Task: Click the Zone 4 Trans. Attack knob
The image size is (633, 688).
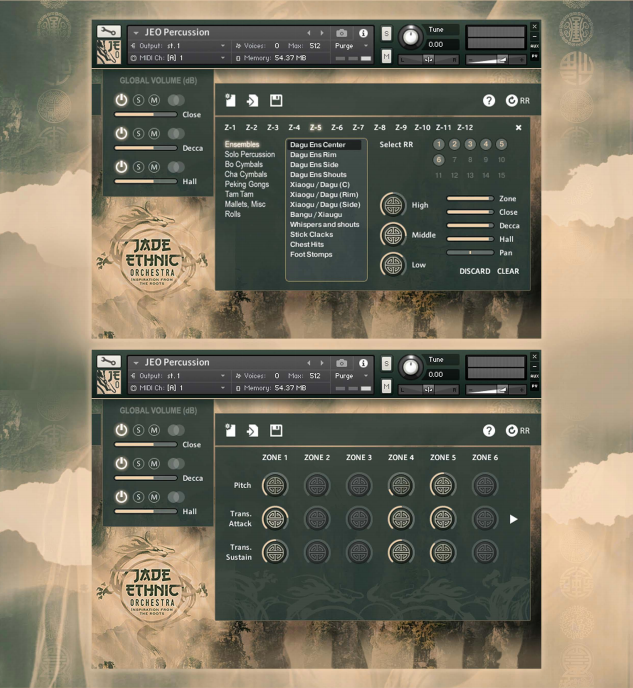Action: pyautogui.click(x=401, y=518)
